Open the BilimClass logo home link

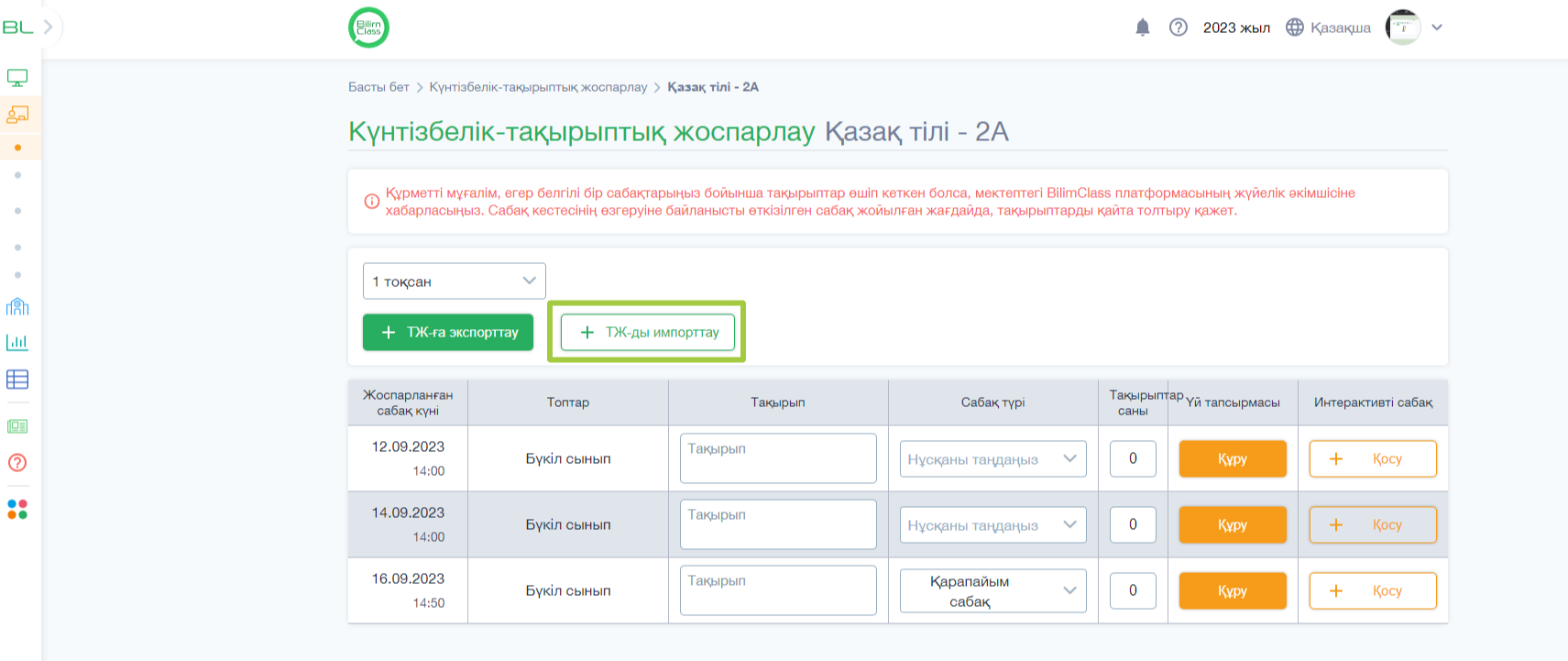coord(368,28)
